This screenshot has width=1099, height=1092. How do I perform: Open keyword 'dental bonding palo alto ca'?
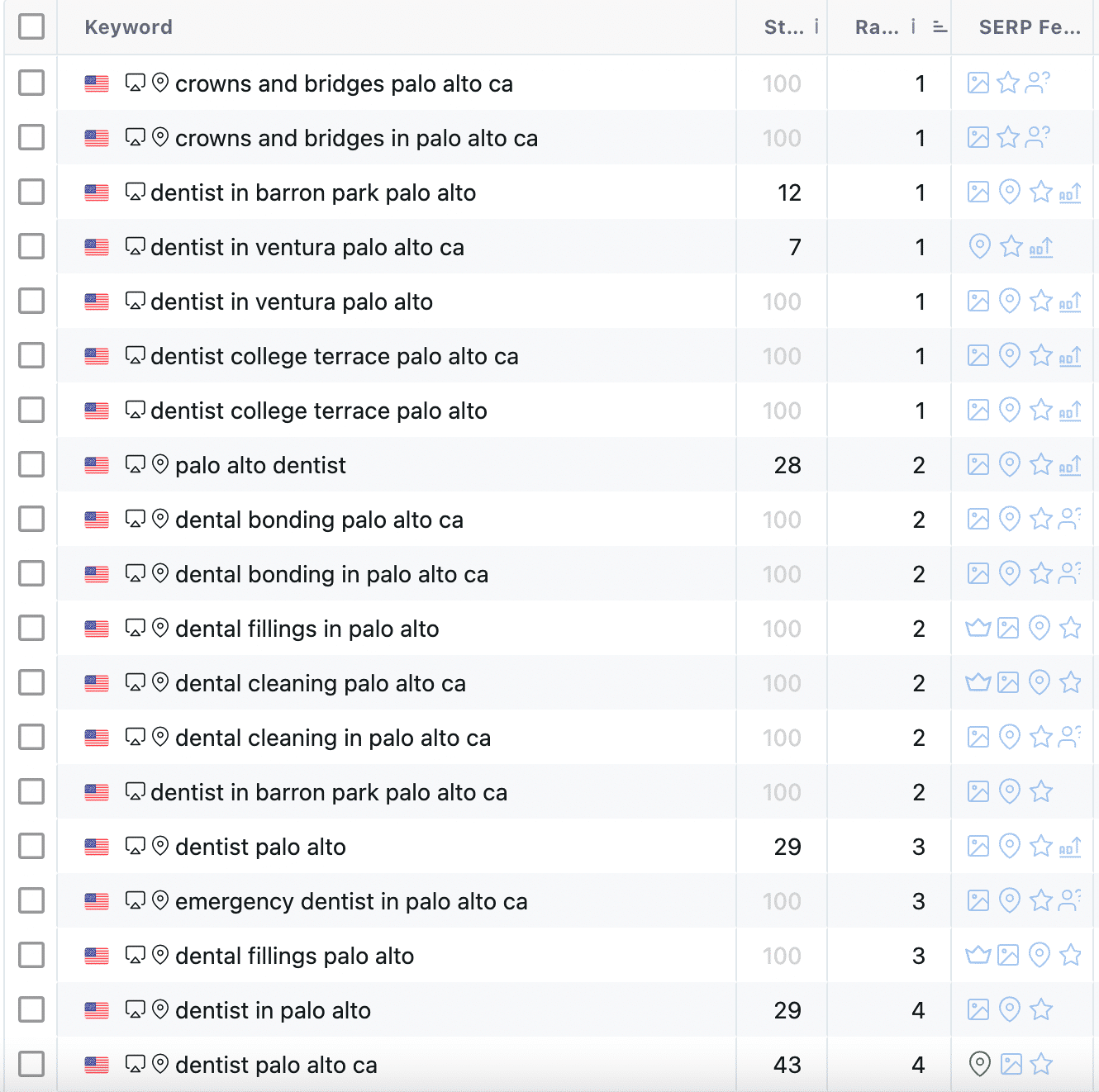[x=319, y=520]
